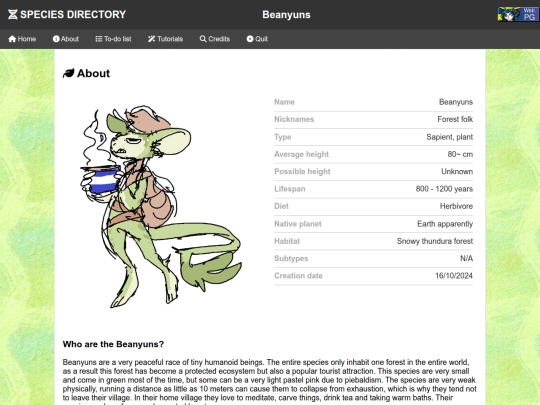Image resolution: width=540 pixels, height=405 pixels.
Task: Click the Unknown possible height value
Action: tap(457, 172)
